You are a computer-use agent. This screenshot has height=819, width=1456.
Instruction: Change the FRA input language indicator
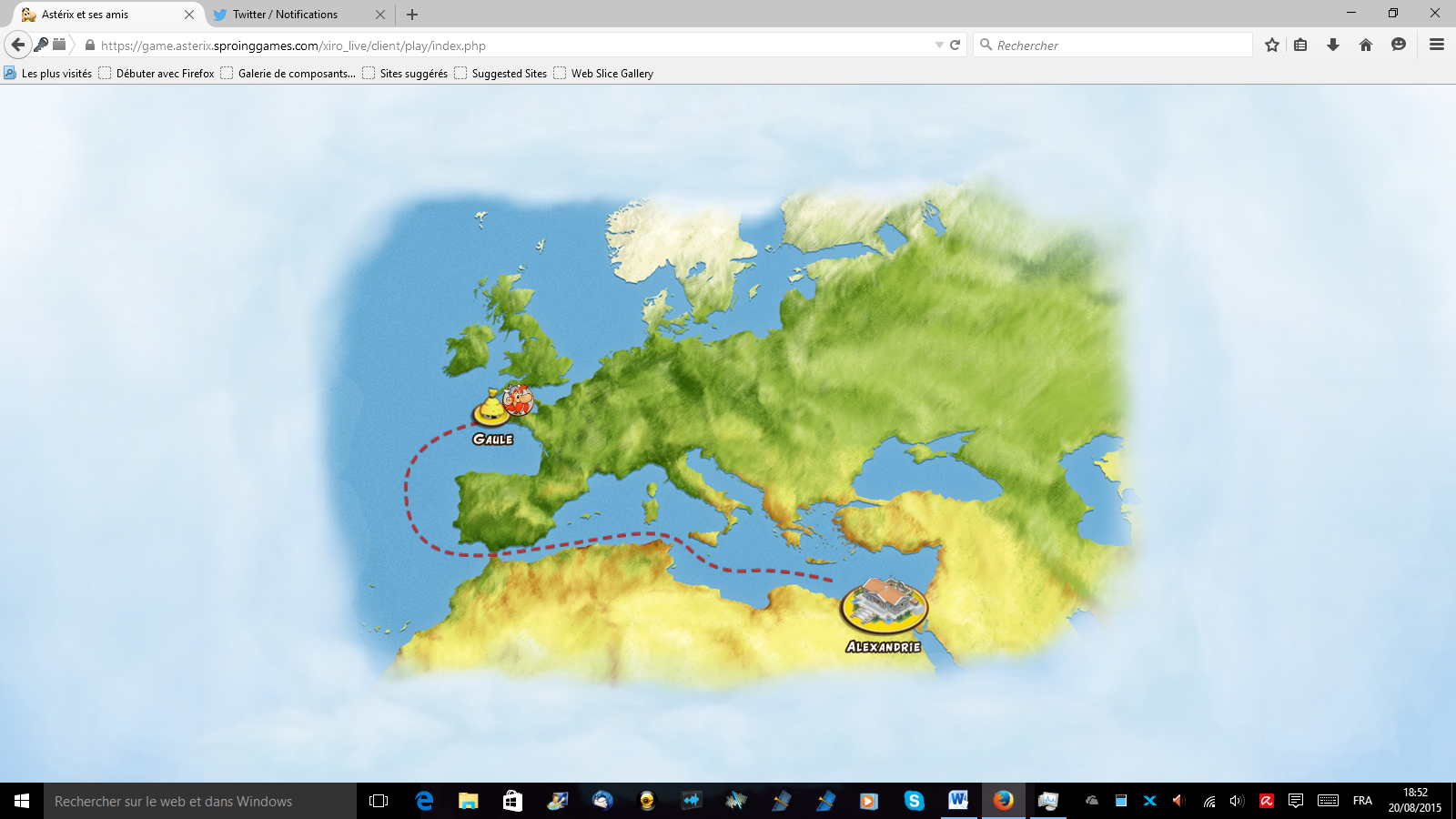click(x=1362, y=801)
